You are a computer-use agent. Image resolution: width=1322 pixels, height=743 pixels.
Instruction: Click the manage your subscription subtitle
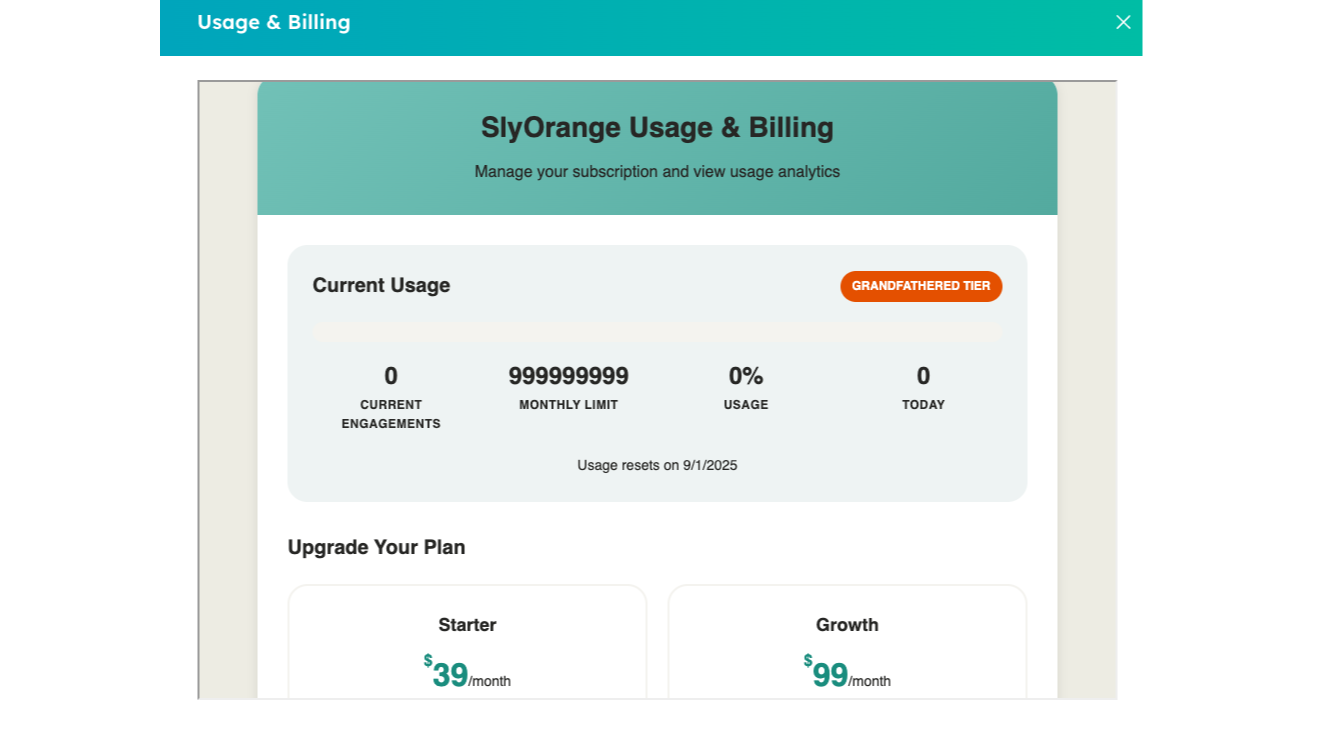click(657, 172)
